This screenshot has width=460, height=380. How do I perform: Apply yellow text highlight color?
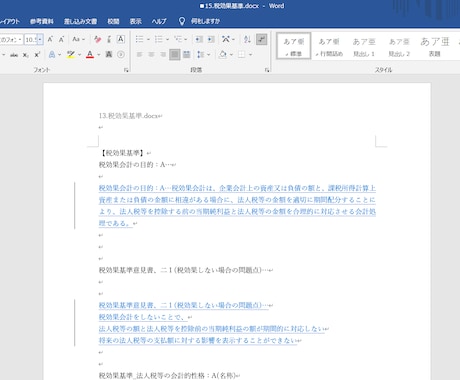tap(71, 55)
